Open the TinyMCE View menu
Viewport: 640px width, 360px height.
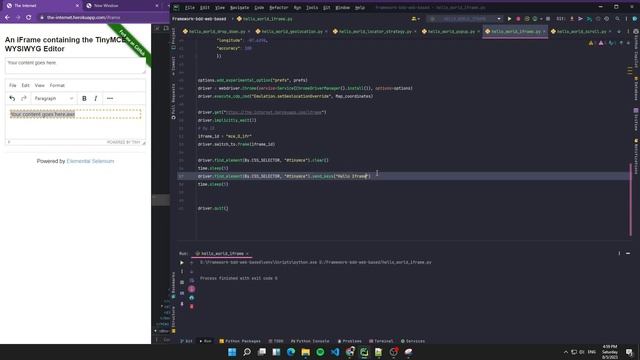tap(40, 85)
